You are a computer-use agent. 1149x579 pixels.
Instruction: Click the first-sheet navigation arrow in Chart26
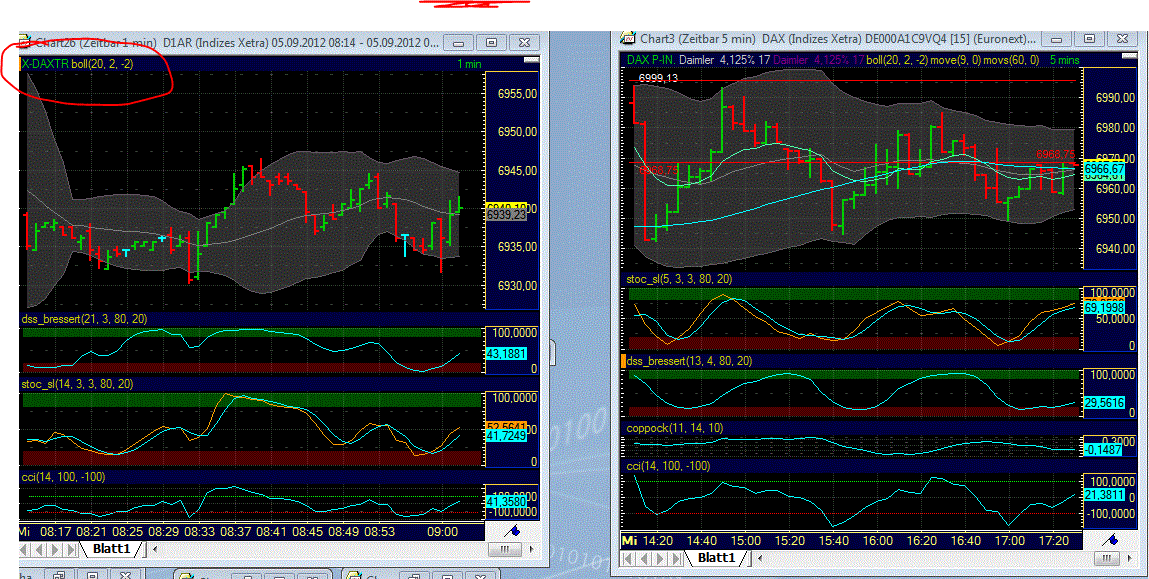pos(22,549)
